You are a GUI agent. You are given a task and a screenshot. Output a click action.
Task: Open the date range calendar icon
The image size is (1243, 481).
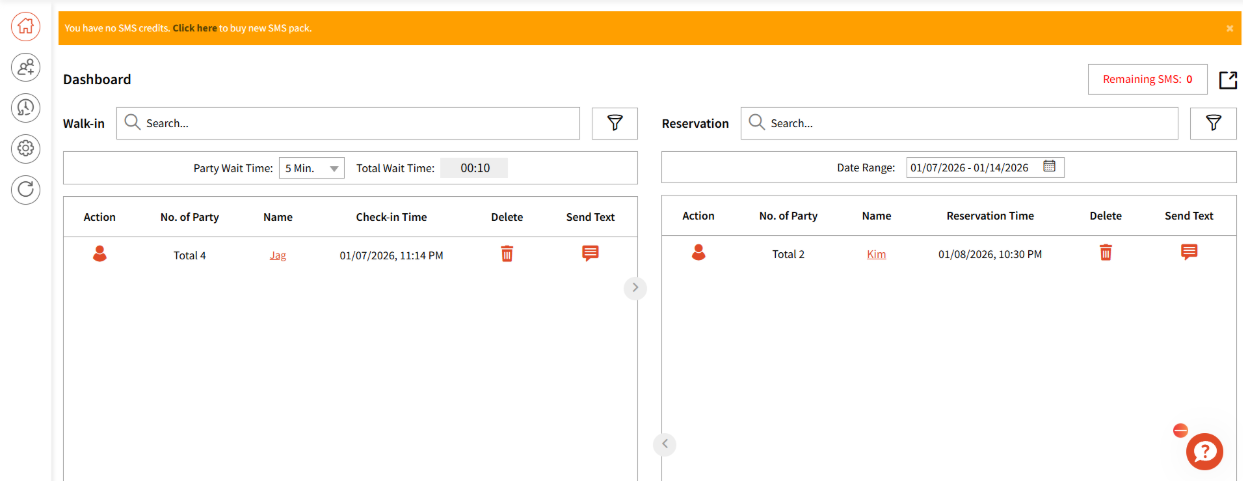[1049, 166]
